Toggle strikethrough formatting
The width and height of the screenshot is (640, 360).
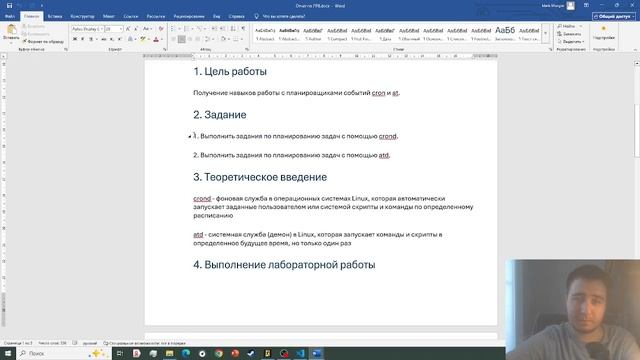[x=104, y=39]
